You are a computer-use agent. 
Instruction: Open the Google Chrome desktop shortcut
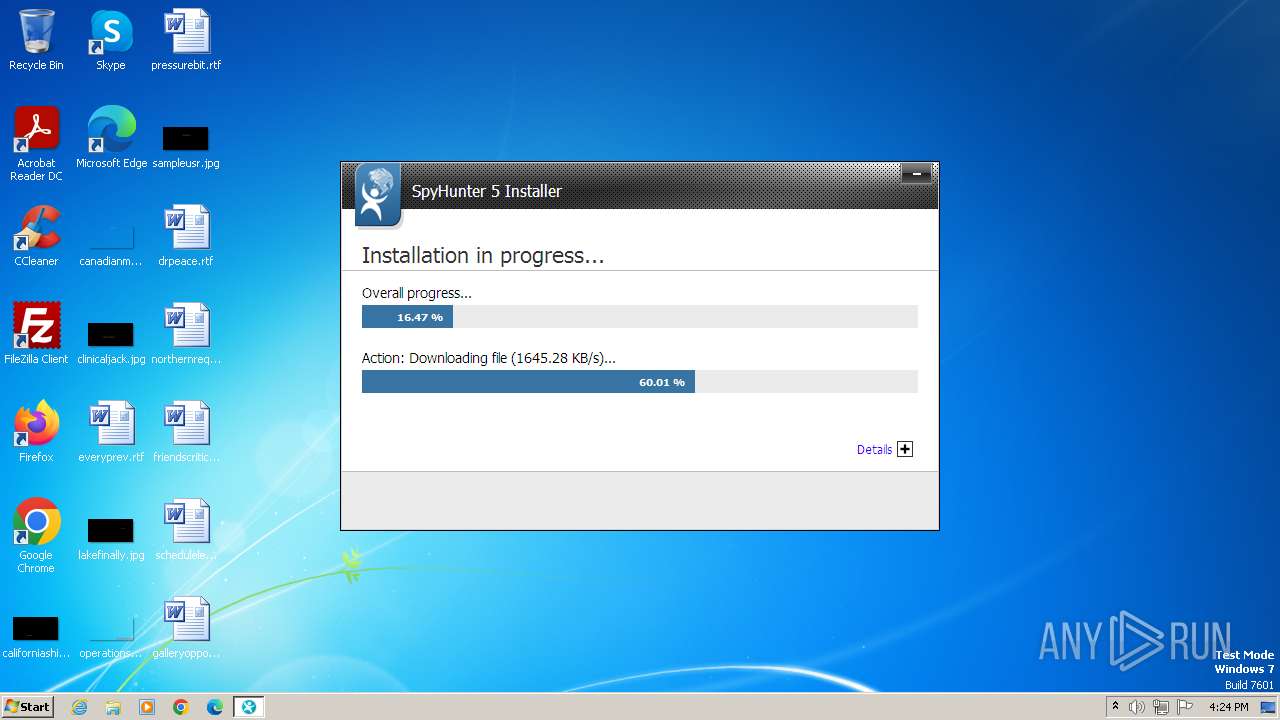(x=36, y=536)
